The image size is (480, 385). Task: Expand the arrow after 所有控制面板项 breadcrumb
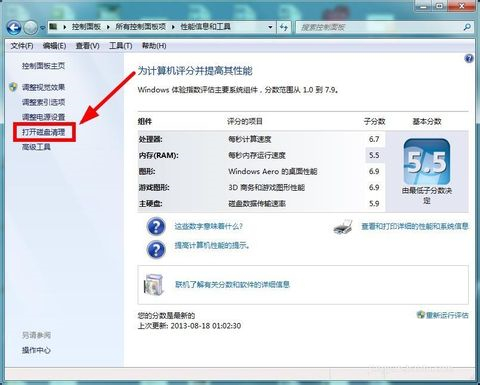(173, 27)
